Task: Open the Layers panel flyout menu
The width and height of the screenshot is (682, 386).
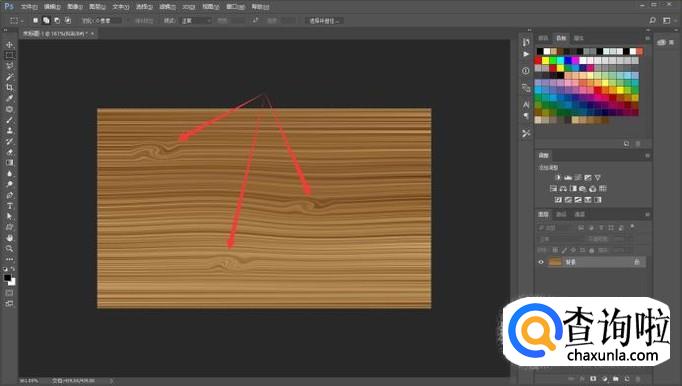Action: [647, 215]
